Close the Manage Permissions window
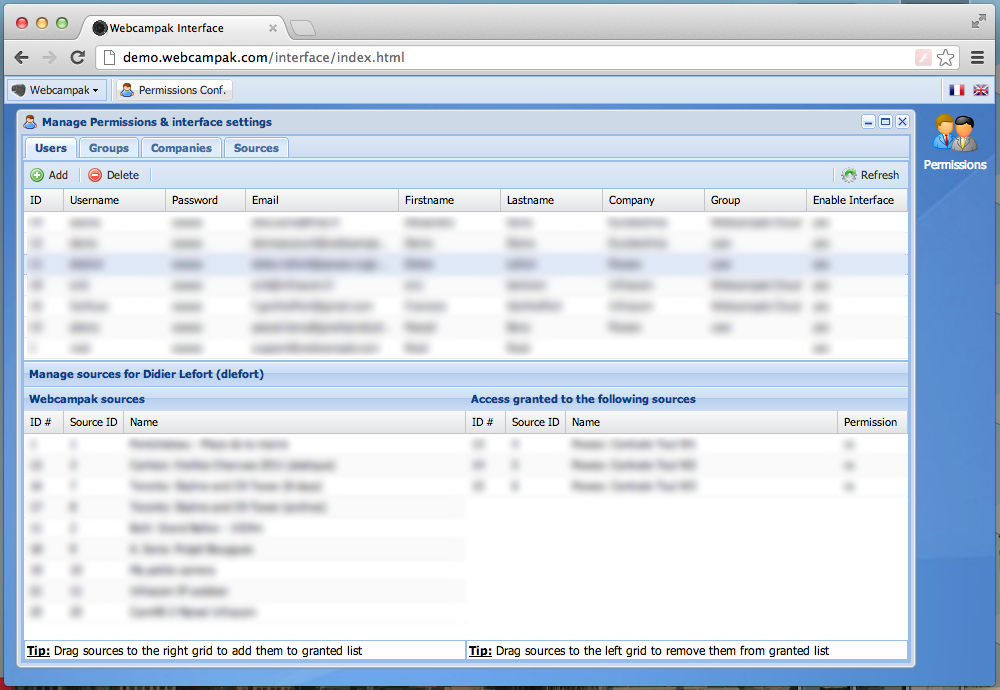Screen dimensions: 1000x690 coord(902,122)
